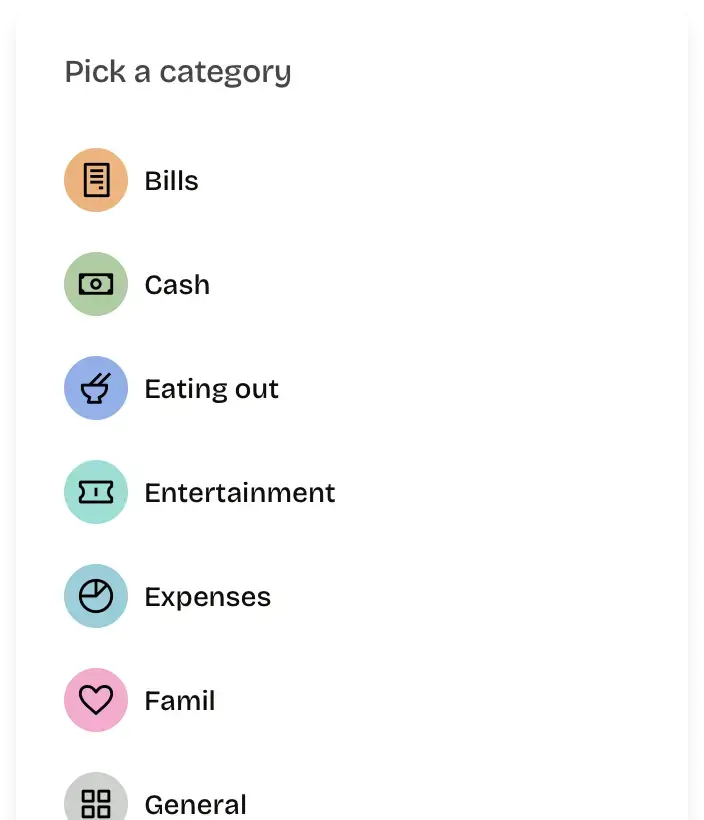This screenshot has height=820, width=704.
Task: Select the Famil text label
Action: click(180, 701)
